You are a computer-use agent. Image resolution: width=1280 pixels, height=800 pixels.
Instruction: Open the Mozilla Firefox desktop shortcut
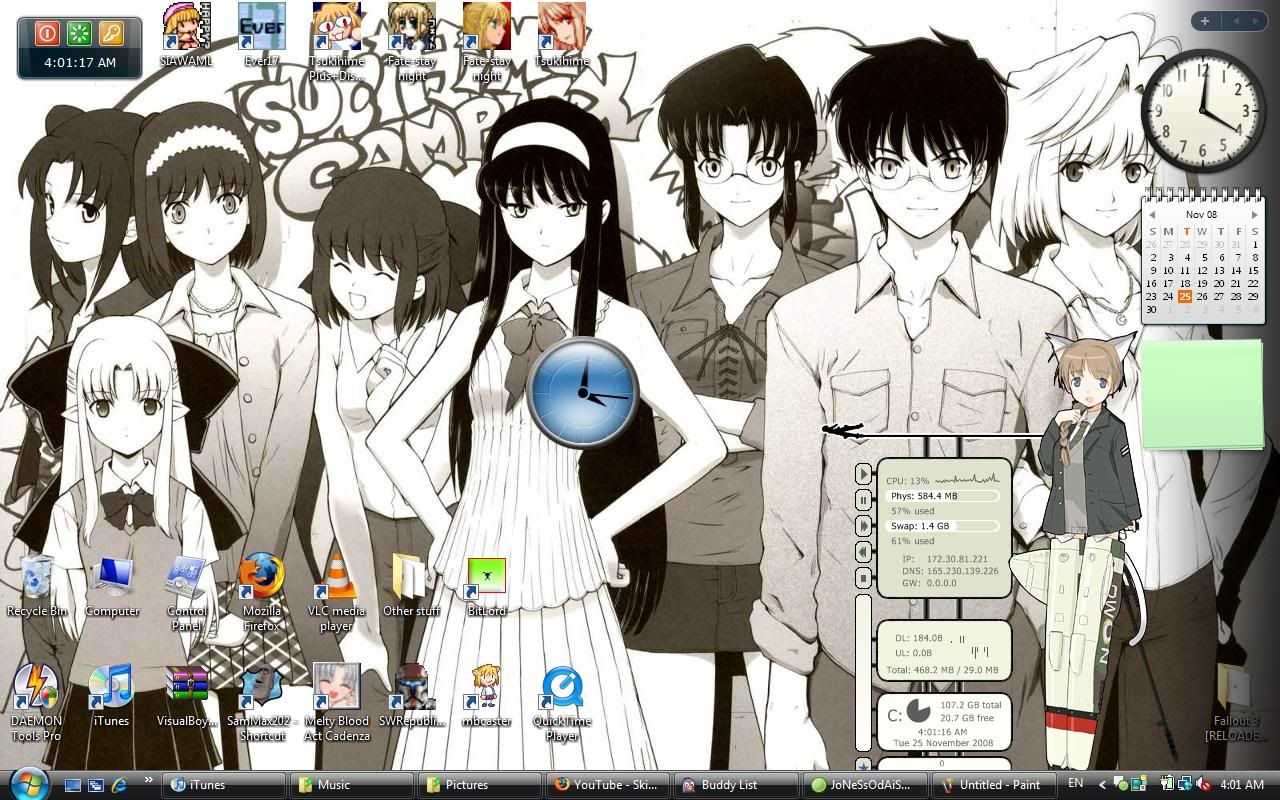pos(261,578)
